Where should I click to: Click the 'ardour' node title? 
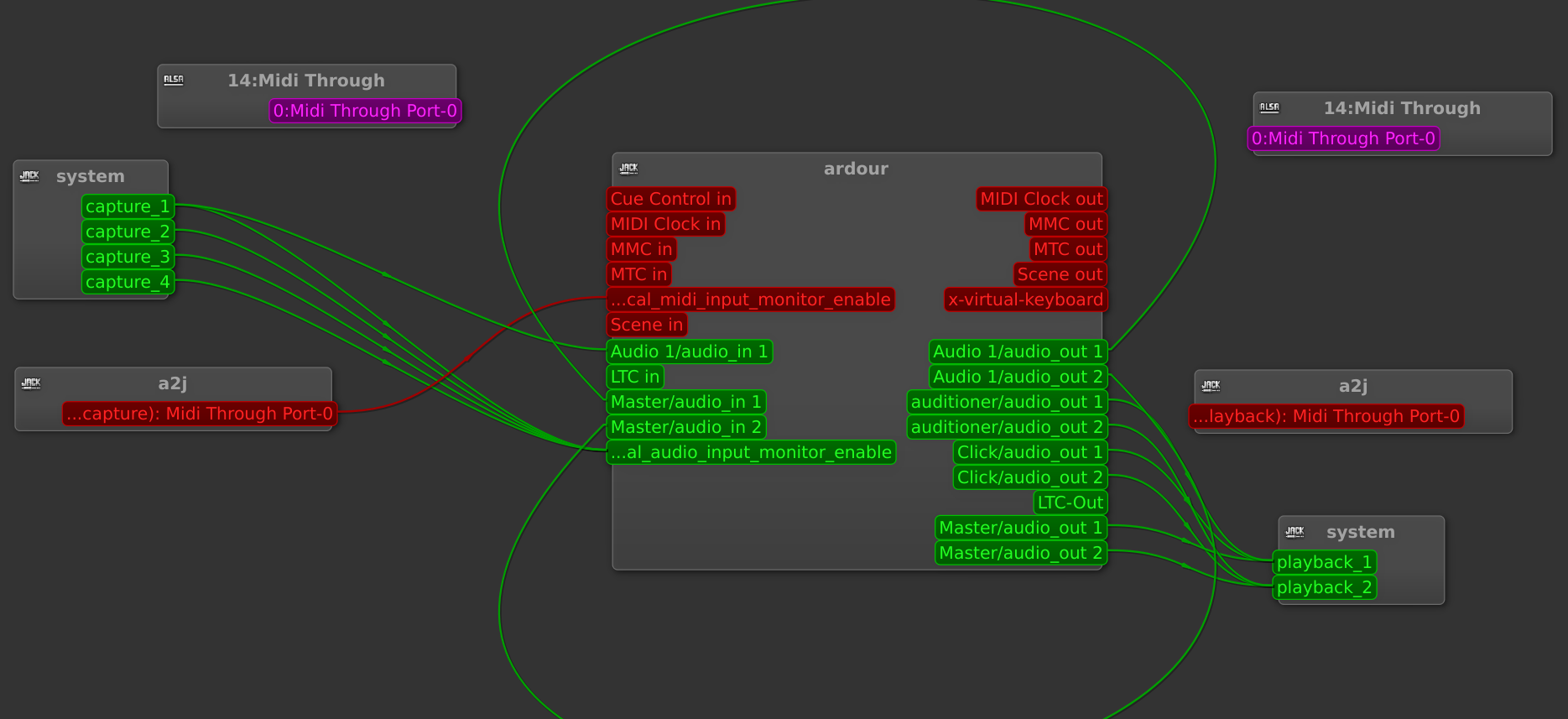(856, 169)
